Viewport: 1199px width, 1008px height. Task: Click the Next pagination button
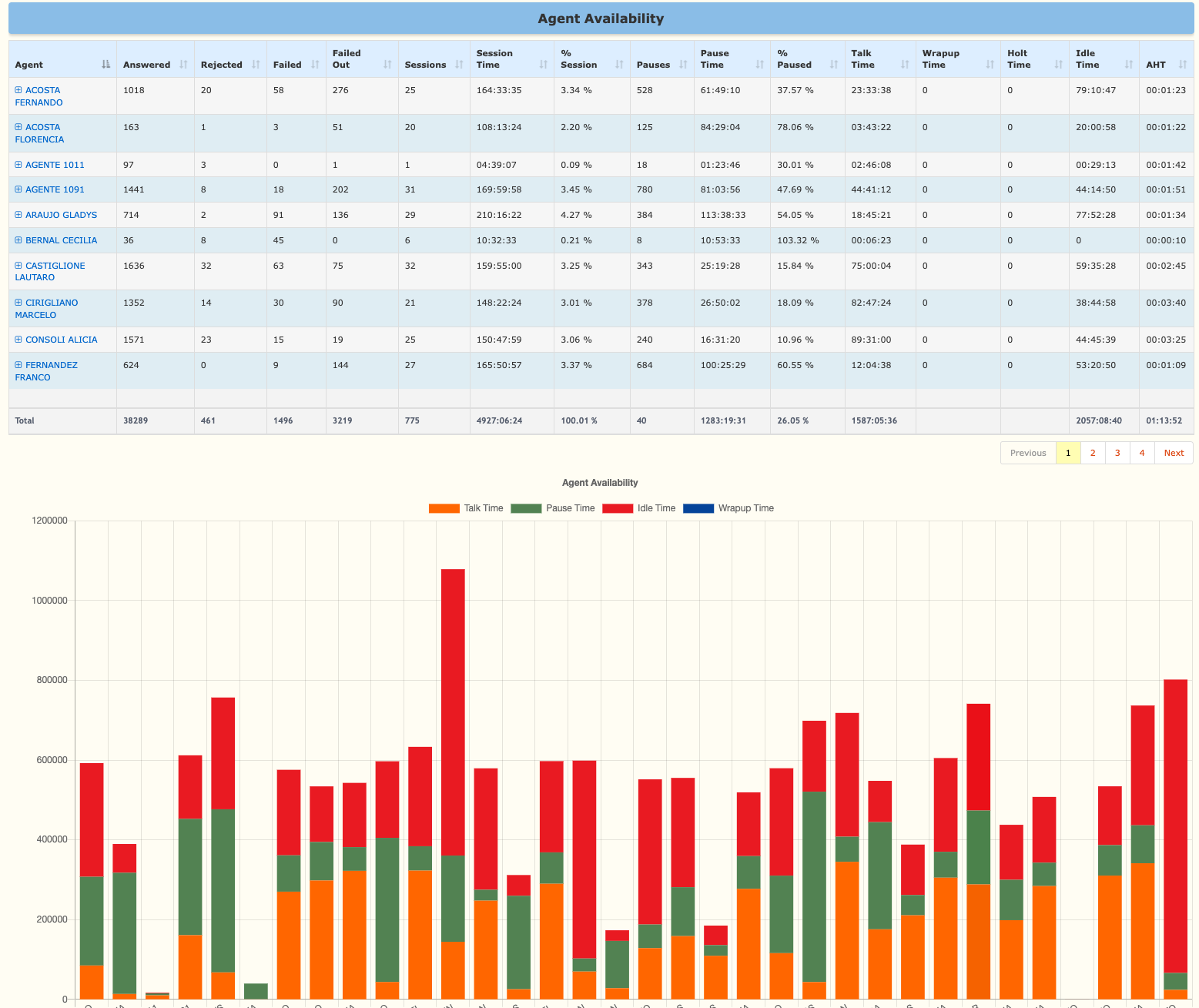click(x=1174, y=453)
